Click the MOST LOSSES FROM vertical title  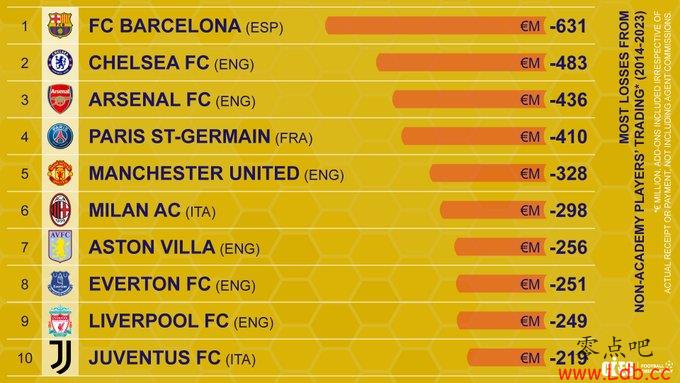click(x=624, y=77)
